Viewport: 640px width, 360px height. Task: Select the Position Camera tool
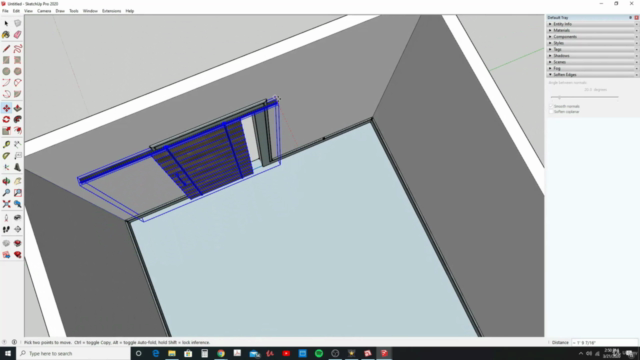click(6, 218)
